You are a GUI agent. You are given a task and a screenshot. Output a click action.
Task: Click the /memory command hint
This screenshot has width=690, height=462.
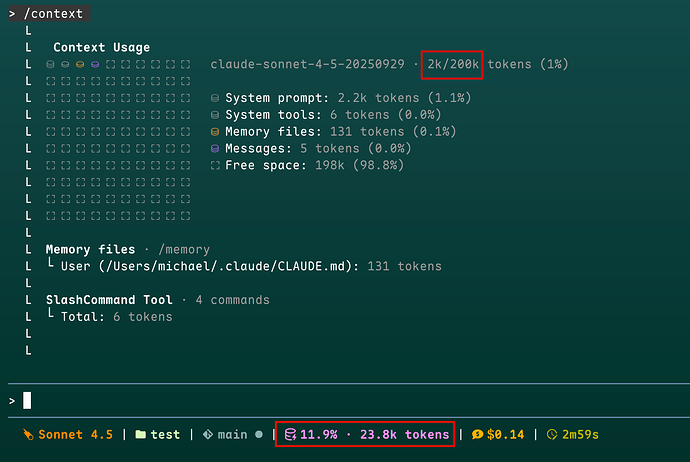(184, 249)
